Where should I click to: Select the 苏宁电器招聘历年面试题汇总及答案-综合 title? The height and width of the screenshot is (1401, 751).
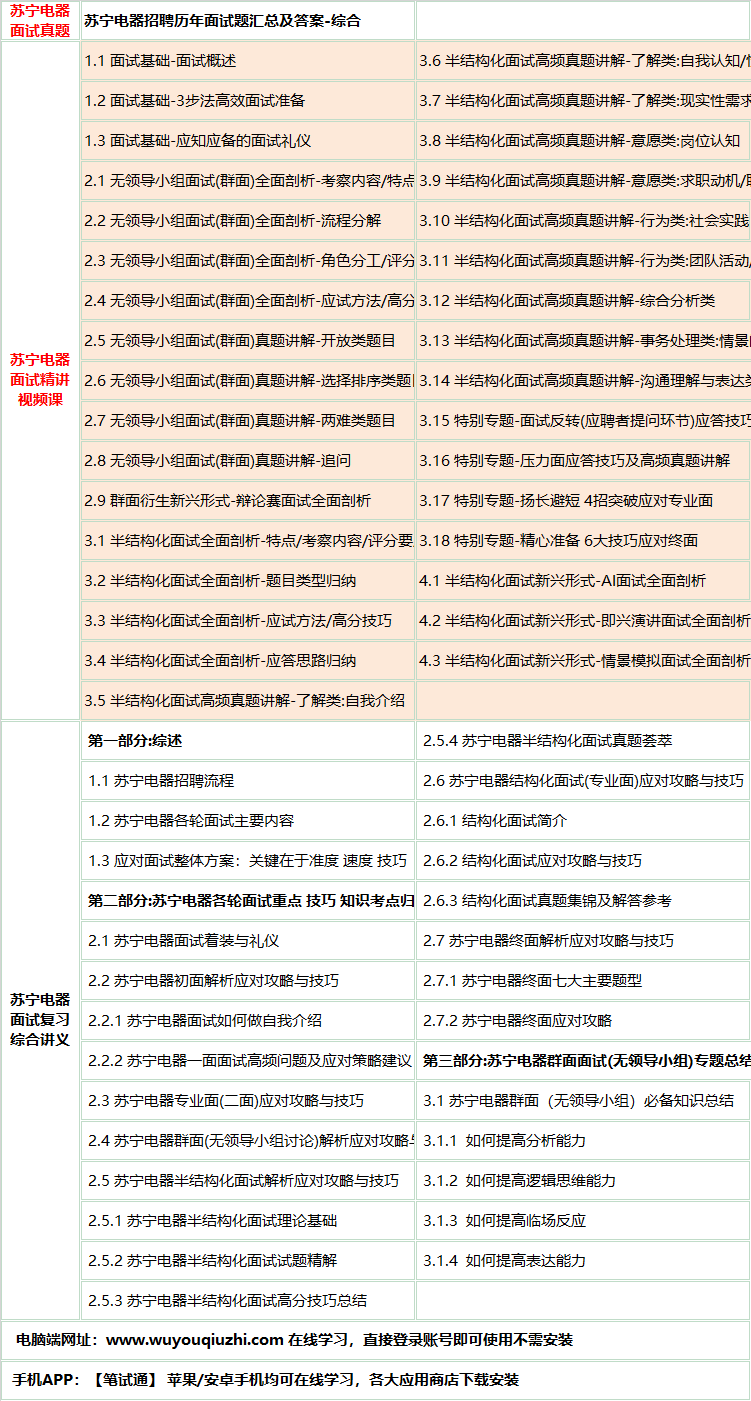coord(222,20)
